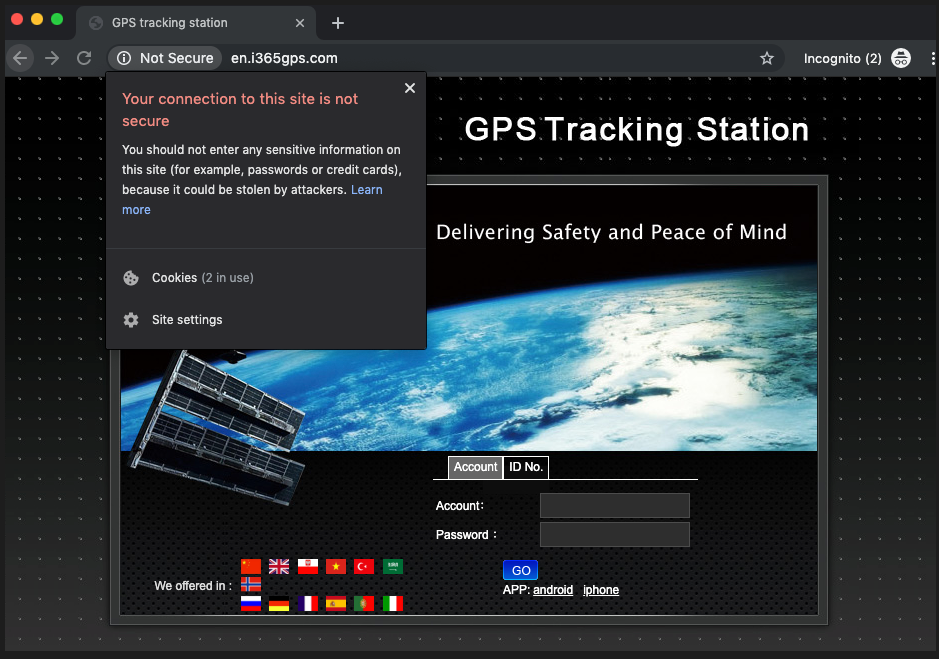Choose the Vietnamese flag language
This screenshot has height=659, width=939.
coord(336,566)
